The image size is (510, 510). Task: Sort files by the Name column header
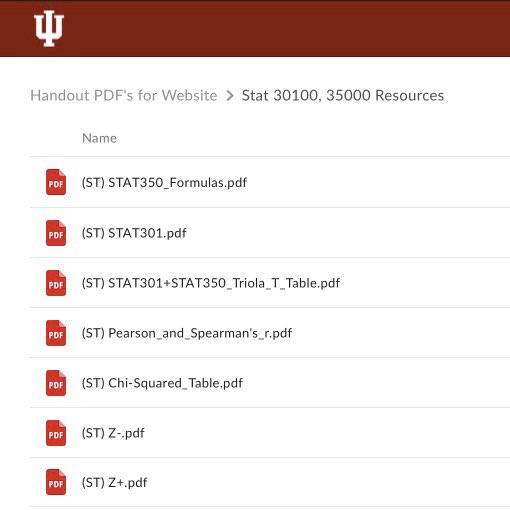pos(99,138)
